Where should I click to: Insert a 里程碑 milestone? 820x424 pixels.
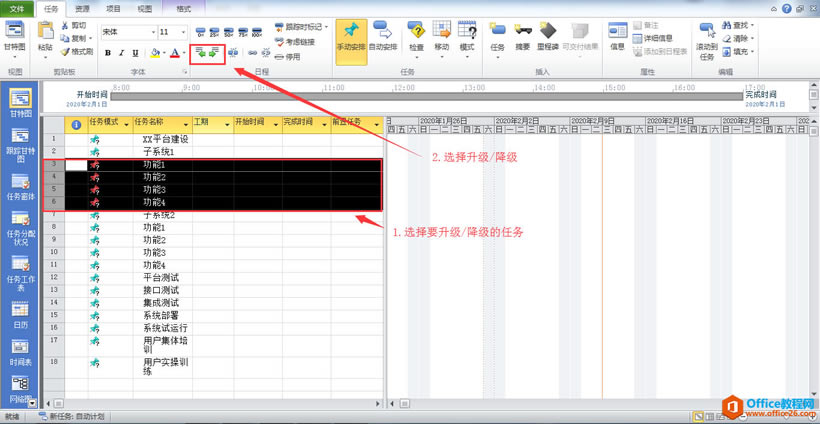(x=548, y=37)
